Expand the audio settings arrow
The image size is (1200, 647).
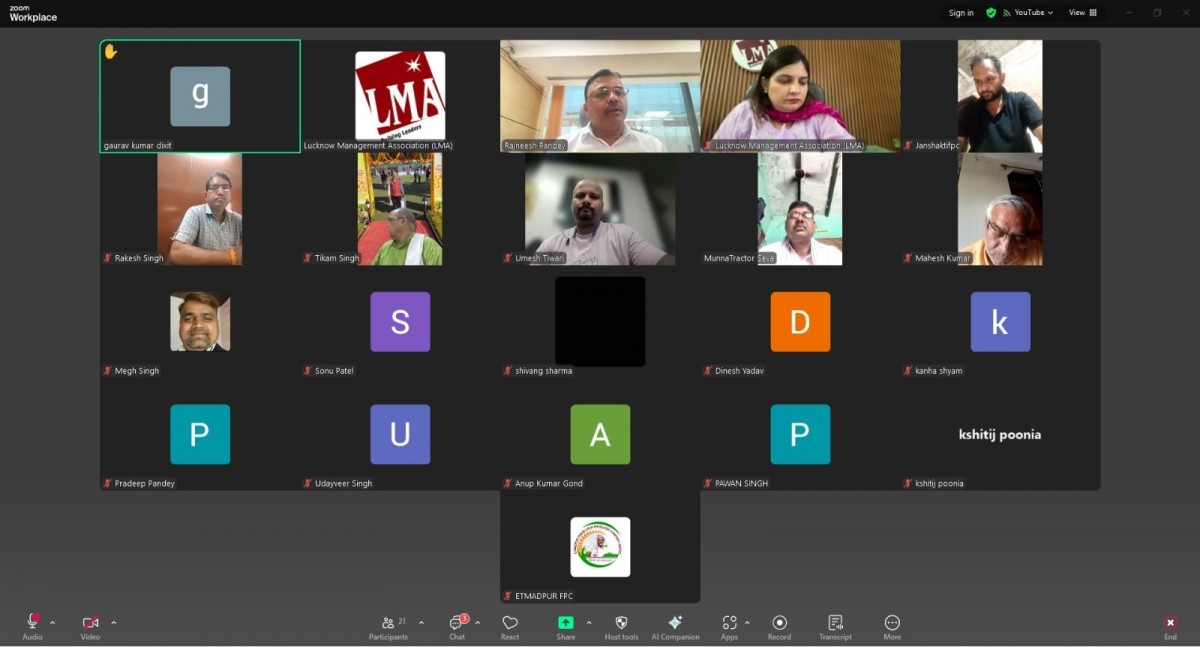(53, 623)
